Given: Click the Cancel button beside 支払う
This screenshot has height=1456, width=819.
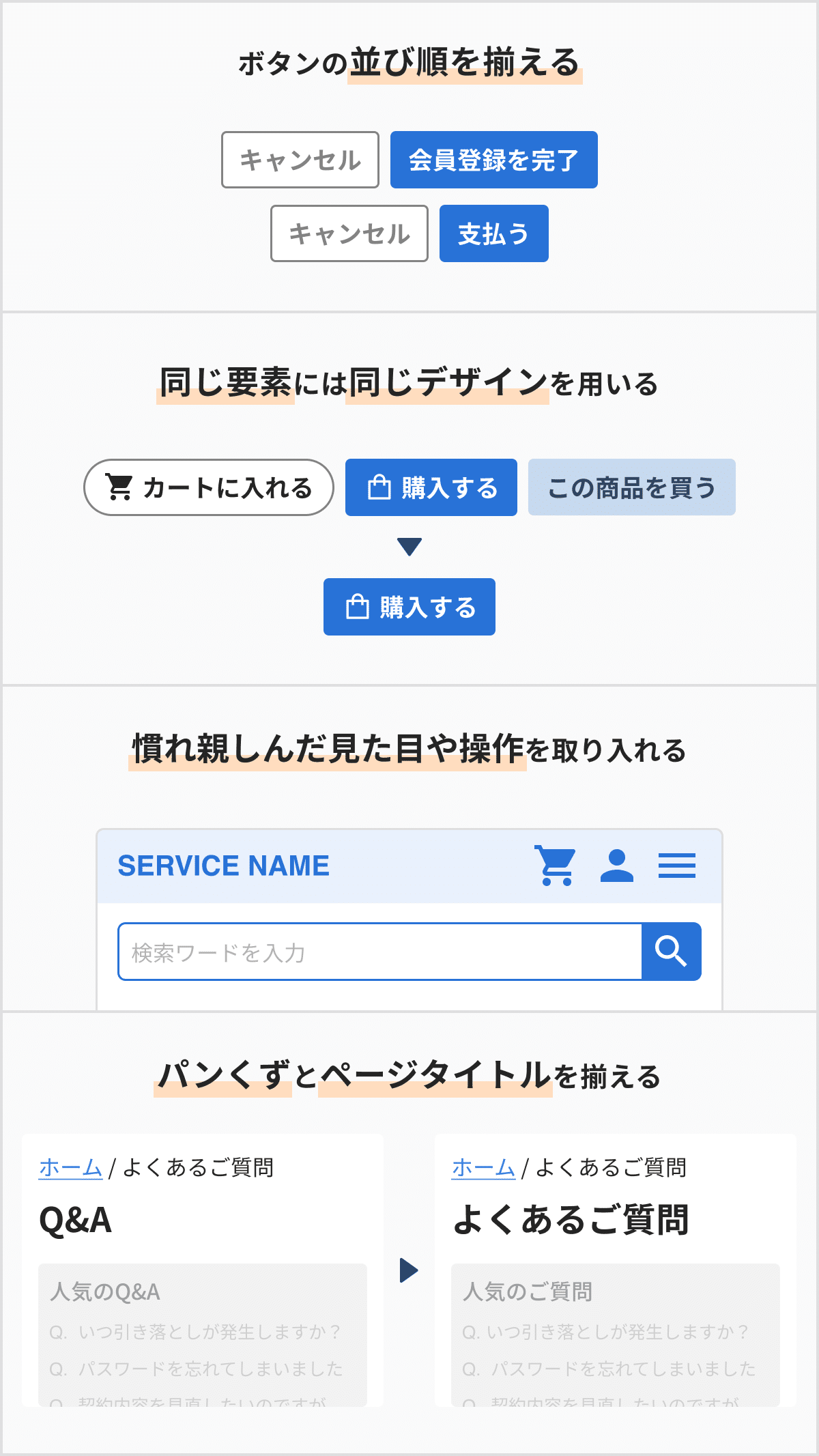Looking at the screenshot, I should tap(349, 233).
